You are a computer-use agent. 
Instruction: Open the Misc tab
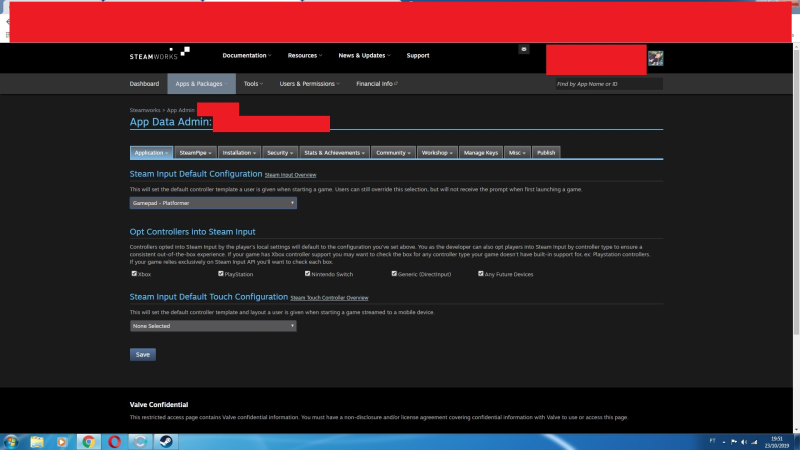tap(517, 153)
